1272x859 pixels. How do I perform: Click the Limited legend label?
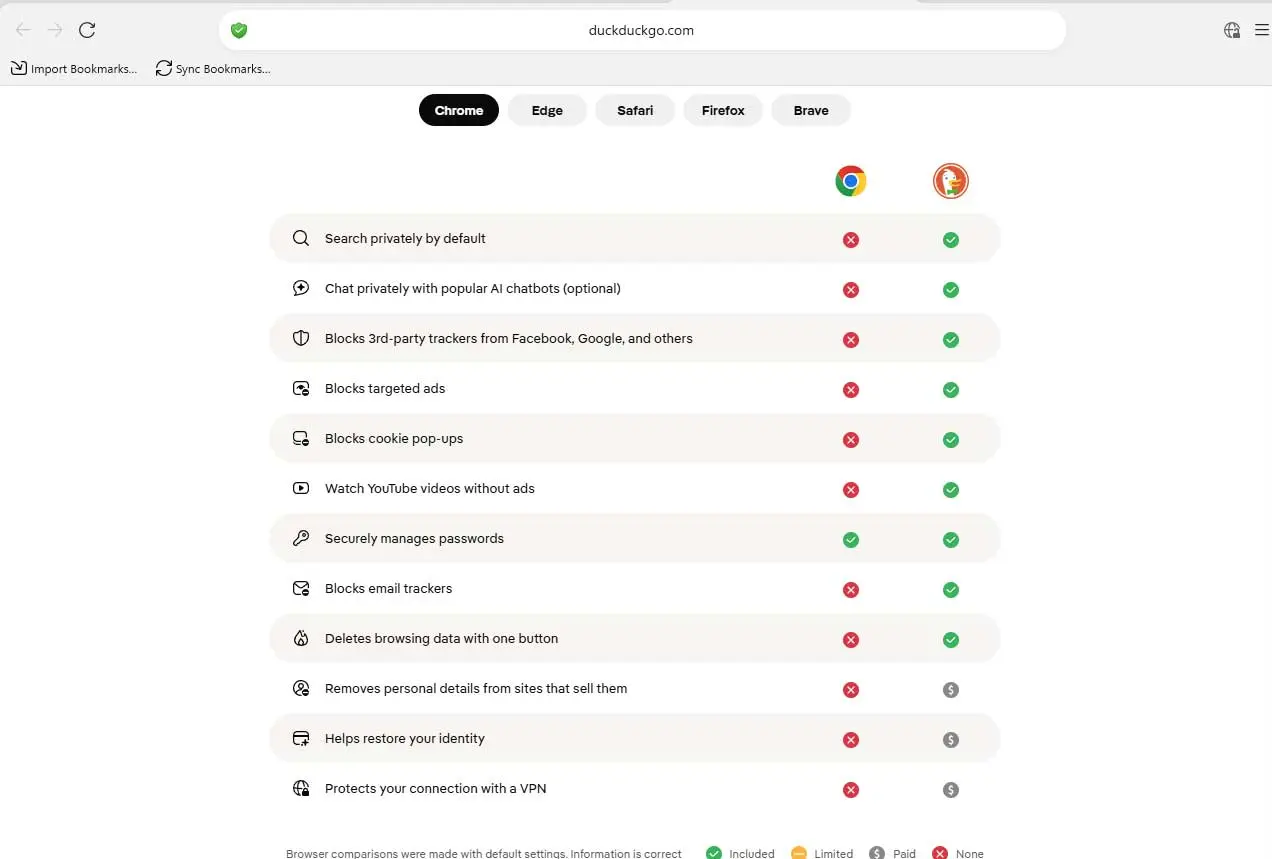point(833,854)
